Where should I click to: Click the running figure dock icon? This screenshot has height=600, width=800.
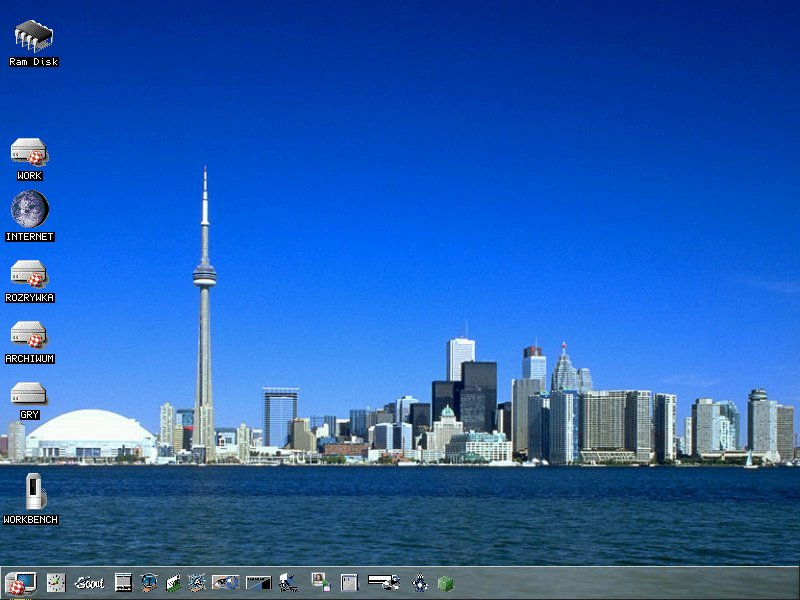pos(288,583)
